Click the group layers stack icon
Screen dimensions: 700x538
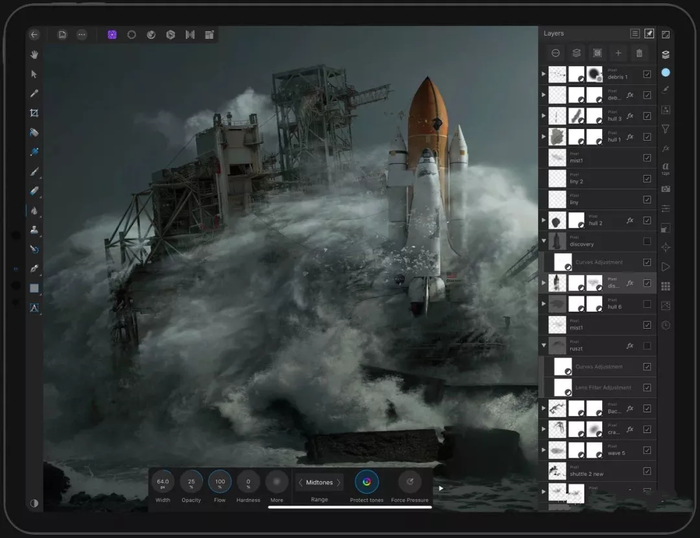pos(577,53)
